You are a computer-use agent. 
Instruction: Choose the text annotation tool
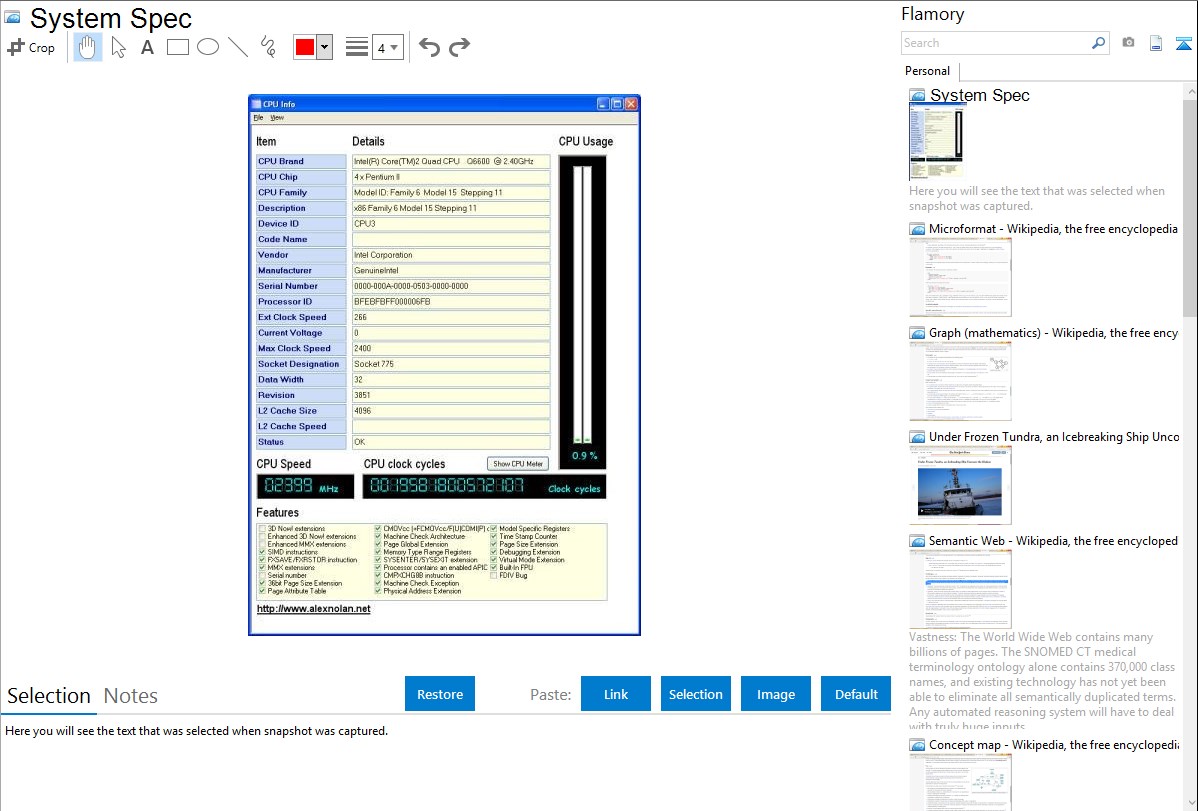147,47
